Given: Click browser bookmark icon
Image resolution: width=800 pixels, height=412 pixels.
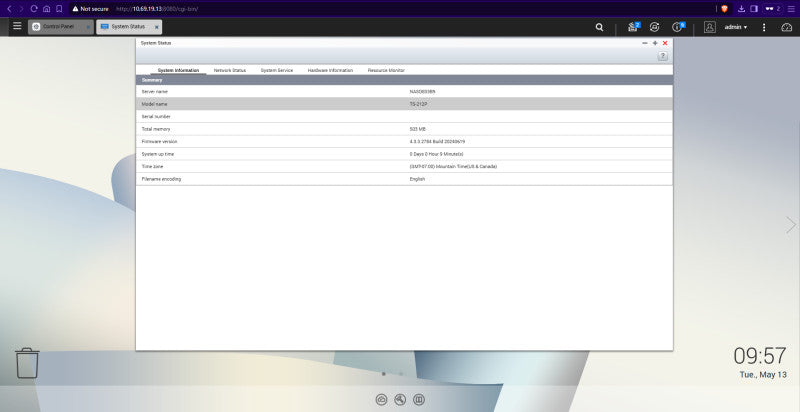Looking at the screenshot, I should [x=59, y=9].
